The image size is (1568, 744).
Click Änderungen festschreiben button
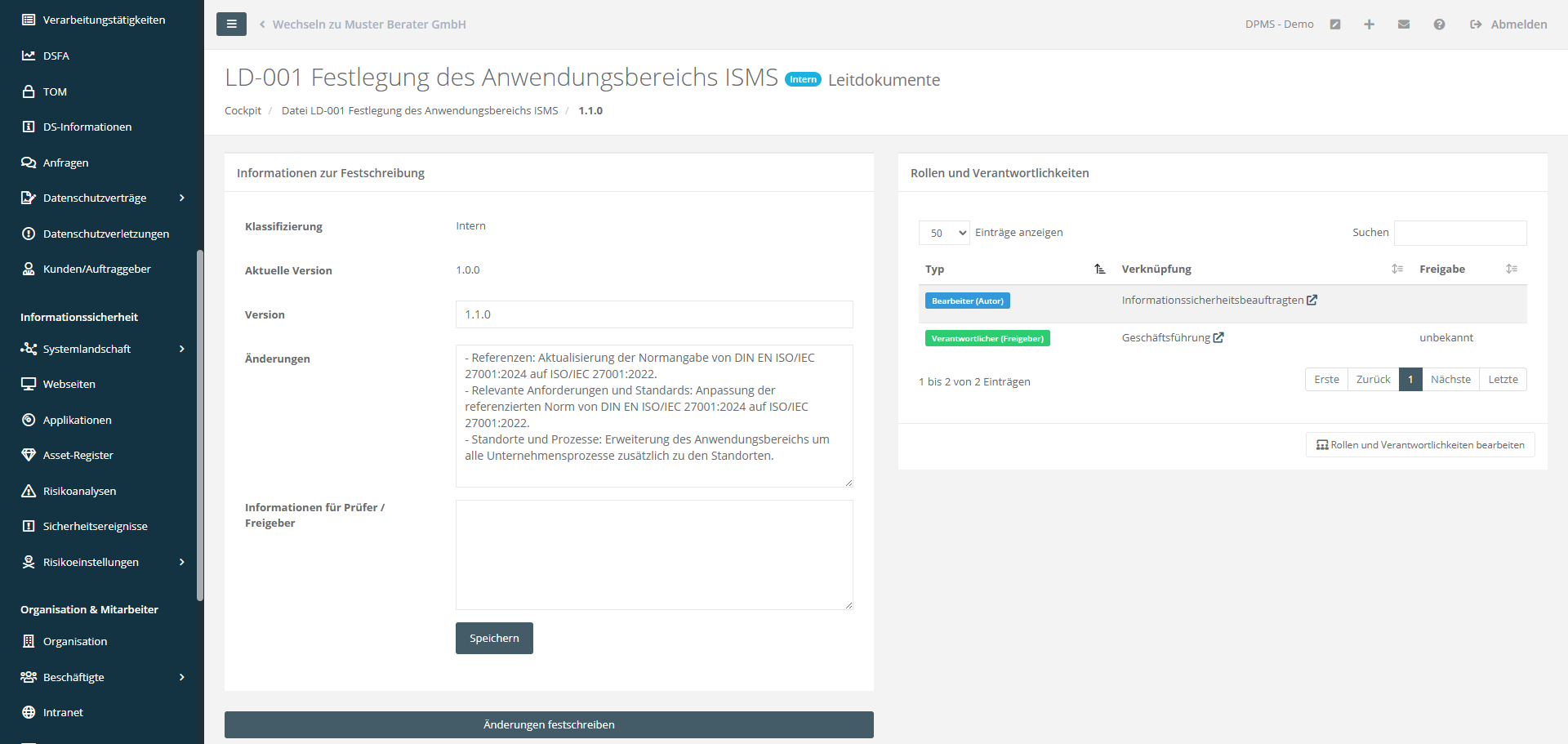pyautogui.click(x=549, y=724)
